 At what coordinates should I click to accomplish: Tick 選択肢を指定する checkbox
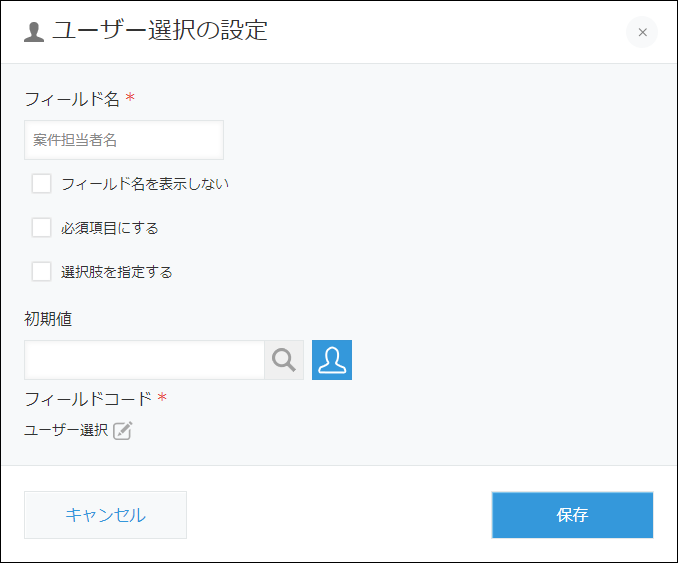(x=42, y=272)
